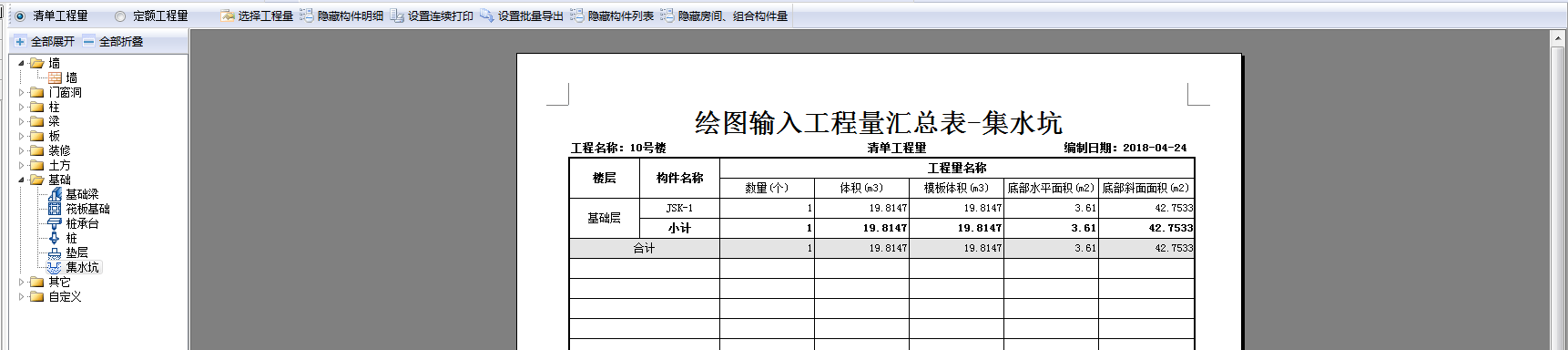
Task: Select 垫层 in the tree
Action: [x=76, y=252]
